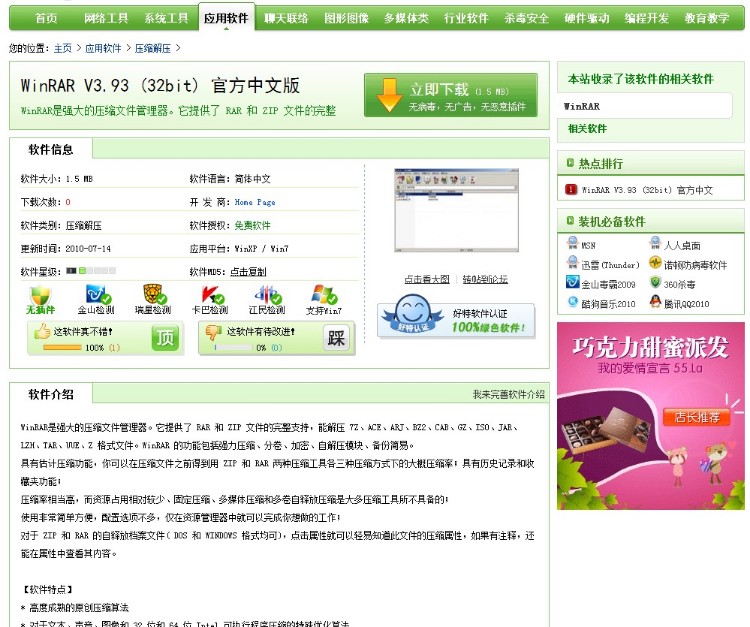Image resolution: width=750 pixels, height=627 pixels.
Task: Open the developer Home Page link
Action: tap(255, 202)
